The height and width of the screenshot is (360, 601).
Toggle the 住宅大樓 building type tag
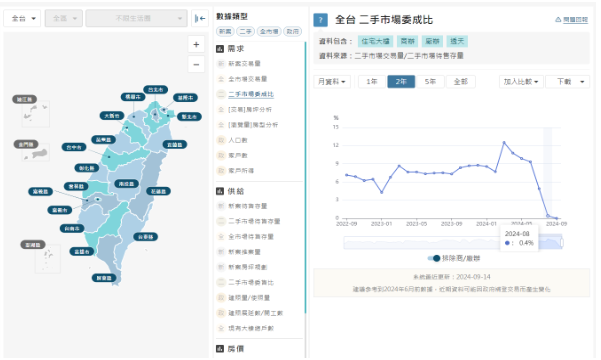coord(375,41)
